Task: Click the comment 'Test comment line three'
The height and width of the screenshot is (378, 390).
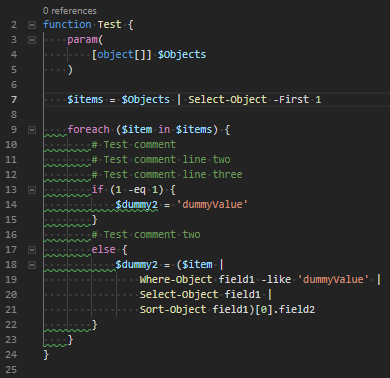Action: pos(173,175)
